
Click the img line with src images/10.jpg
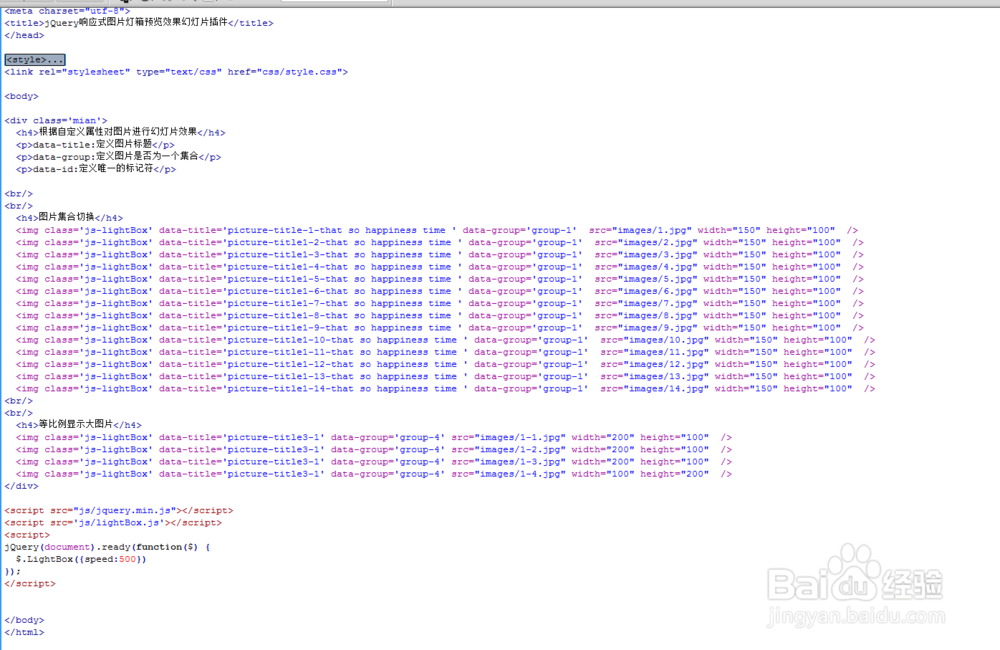pos(446,339)
